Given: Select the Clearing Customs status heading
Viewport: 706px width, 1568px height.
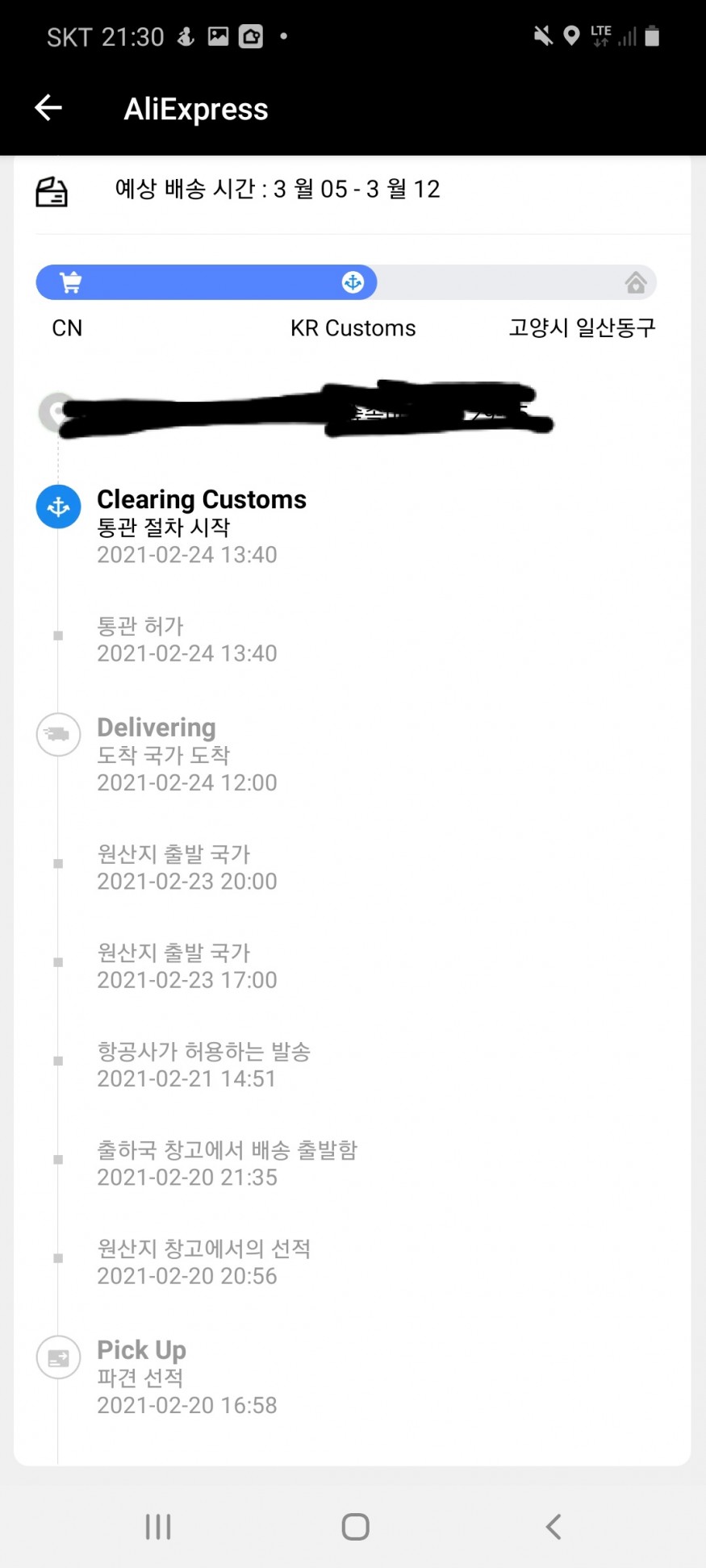Looking at the screenshot, I should coord(202,499).
